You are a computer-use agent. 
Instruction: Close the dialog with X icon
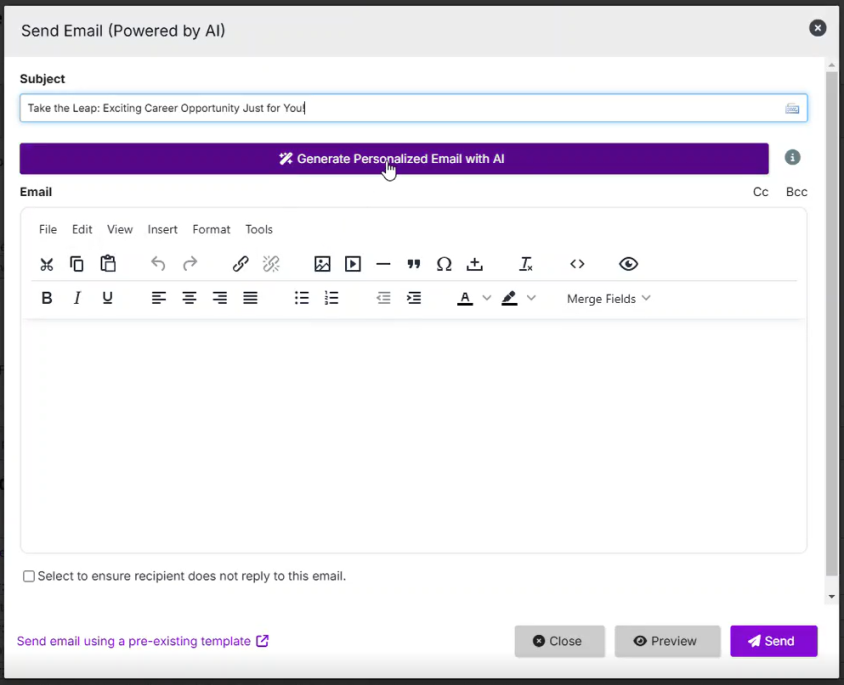[818, 28]
